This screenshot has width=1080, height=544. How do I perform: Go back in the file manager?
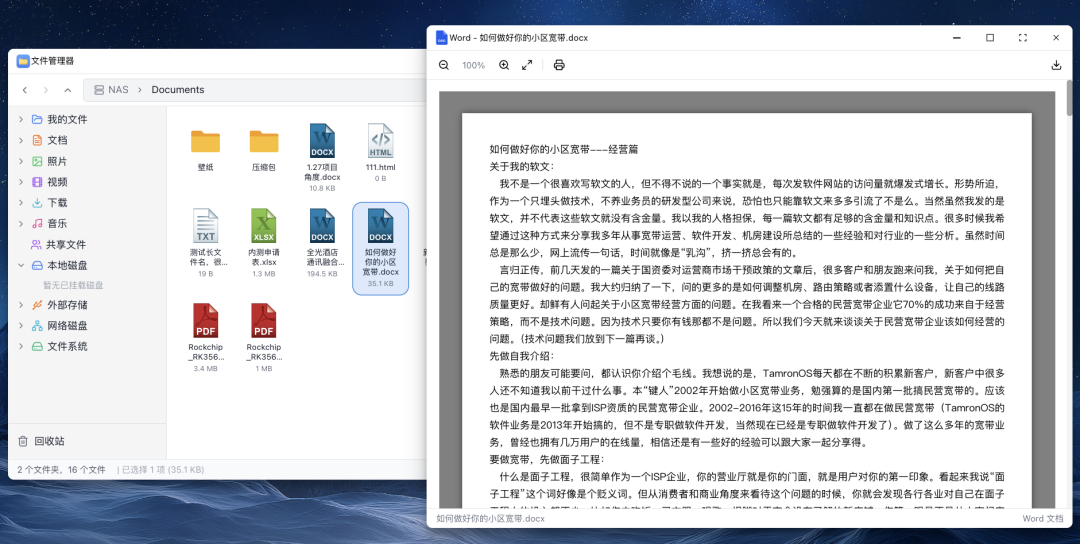coord(25,90)
